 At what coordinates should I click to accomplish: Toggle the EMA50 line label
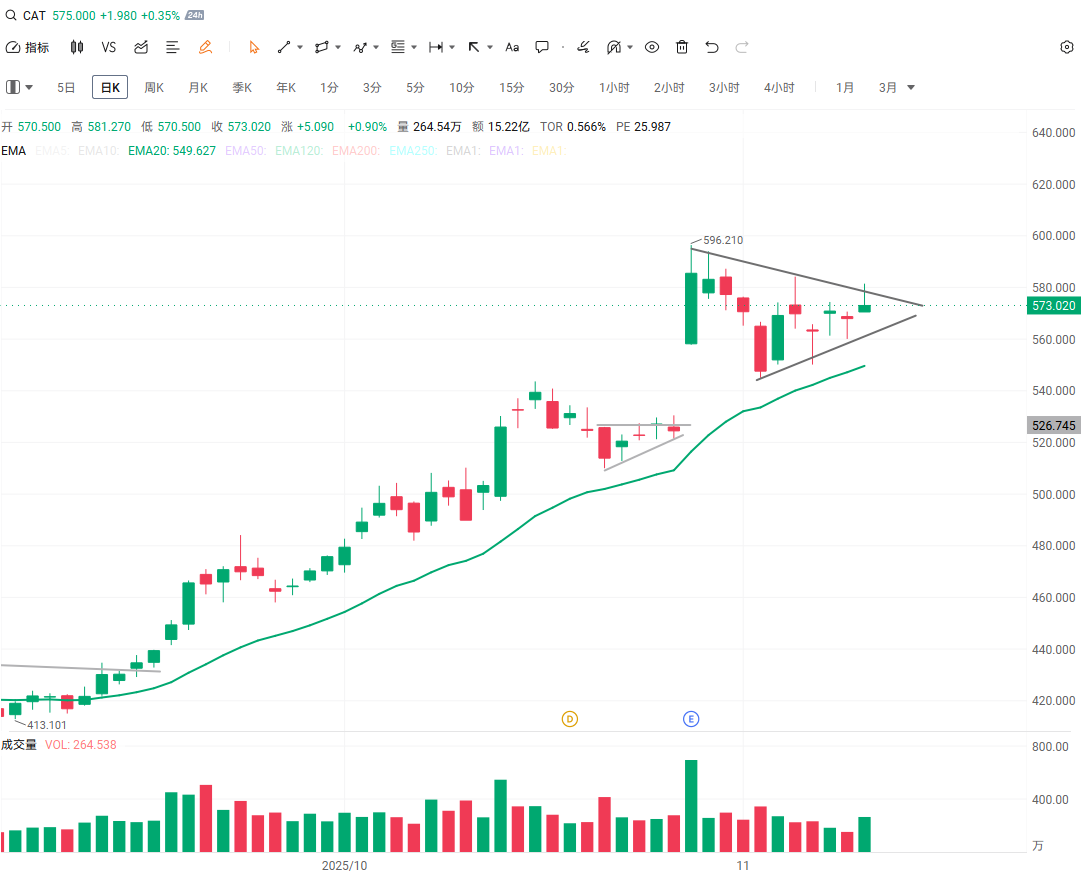pos(246,150)
